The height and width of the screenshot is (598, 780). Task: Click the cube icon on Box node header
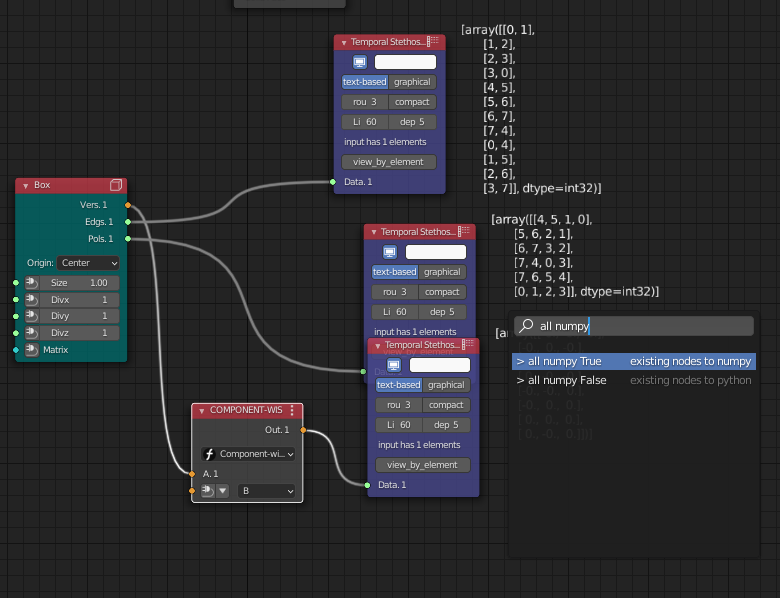(x=116, y=185)
